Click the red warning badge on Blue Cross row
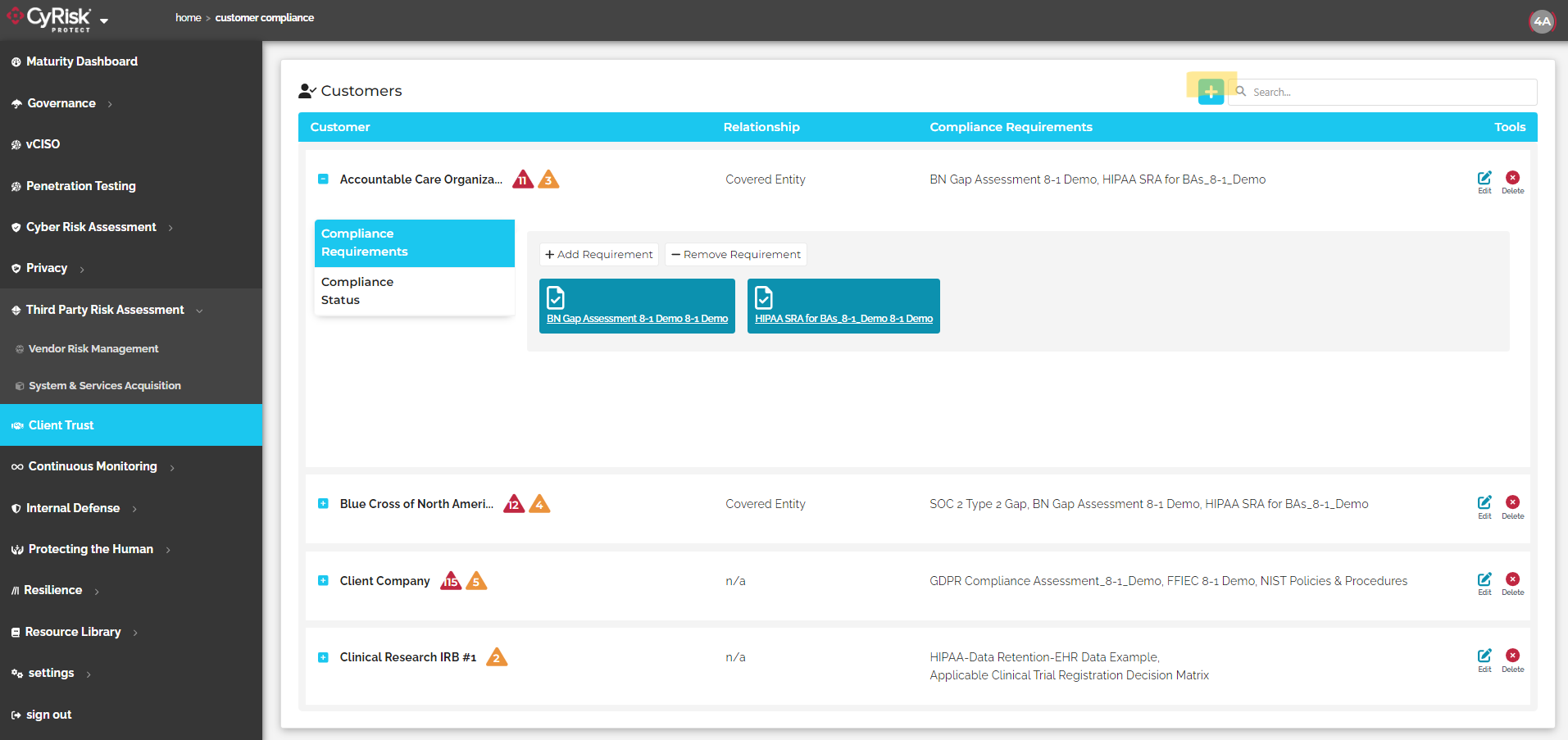Viewport: 1568px width, 740px height. (x=513, y=504)
